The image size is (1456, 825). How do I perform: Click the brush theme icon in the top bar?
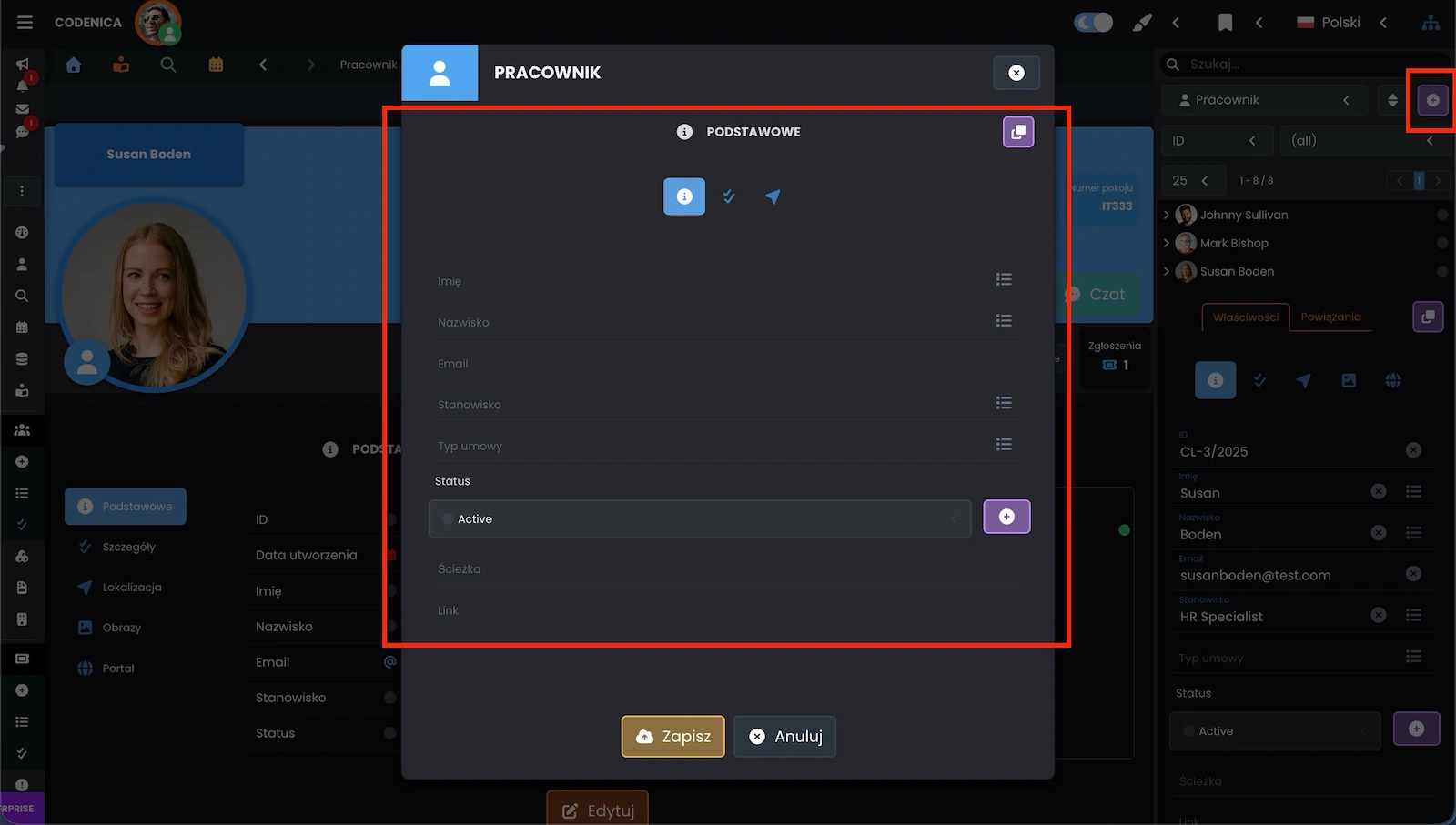click(x=1141, y=23)
